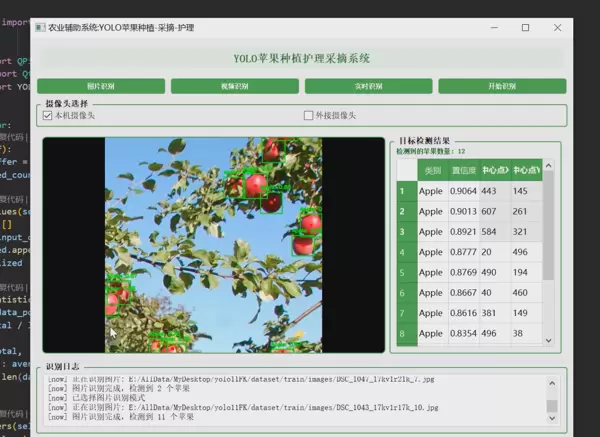Select row header number 5 in table
The height and width of the screenshot is (437, 600).
[403, 273]
